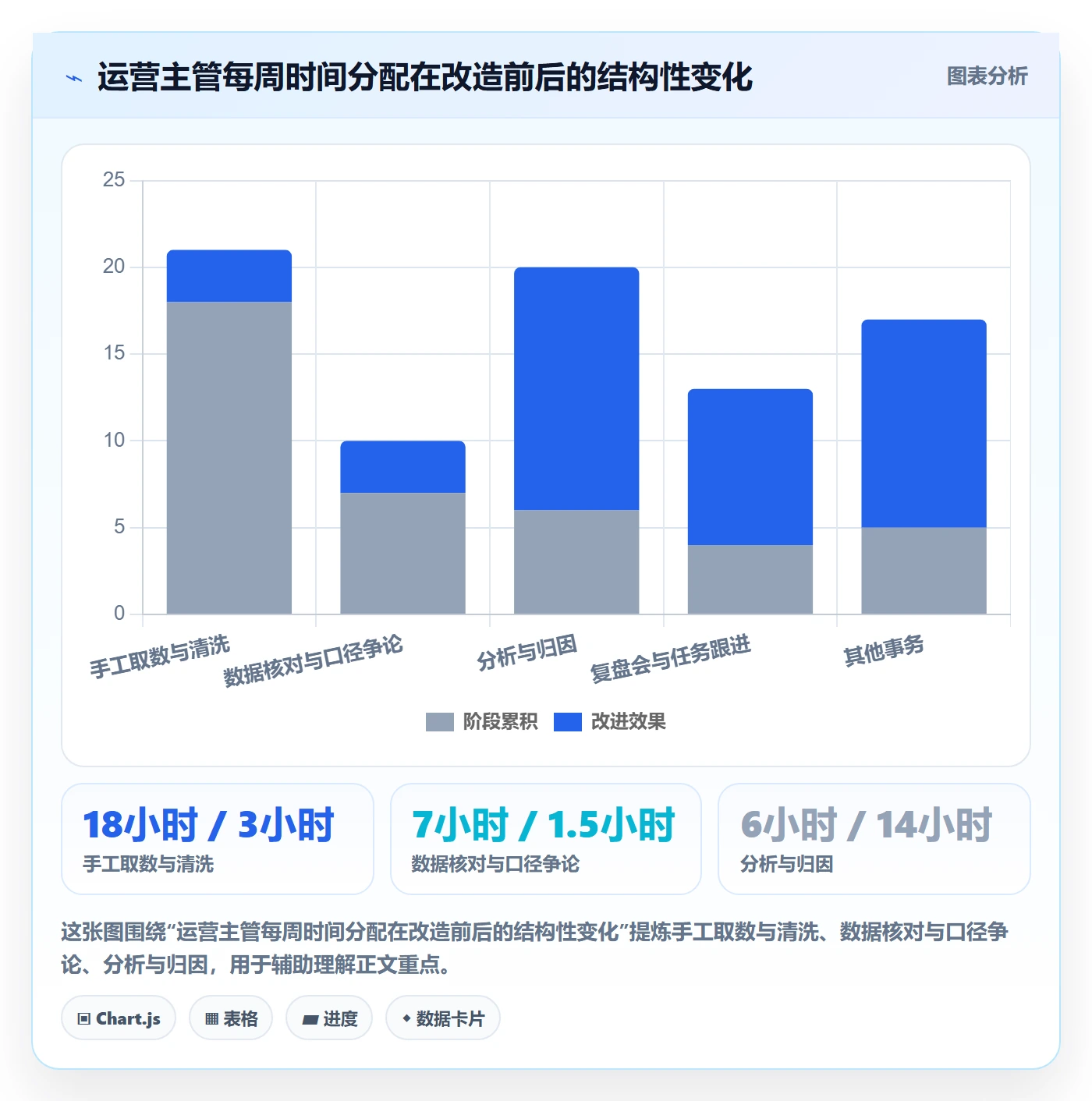
Task: Click the gray segment of 数据核对与口径争论 bar
Action: [x=402, y=554]
